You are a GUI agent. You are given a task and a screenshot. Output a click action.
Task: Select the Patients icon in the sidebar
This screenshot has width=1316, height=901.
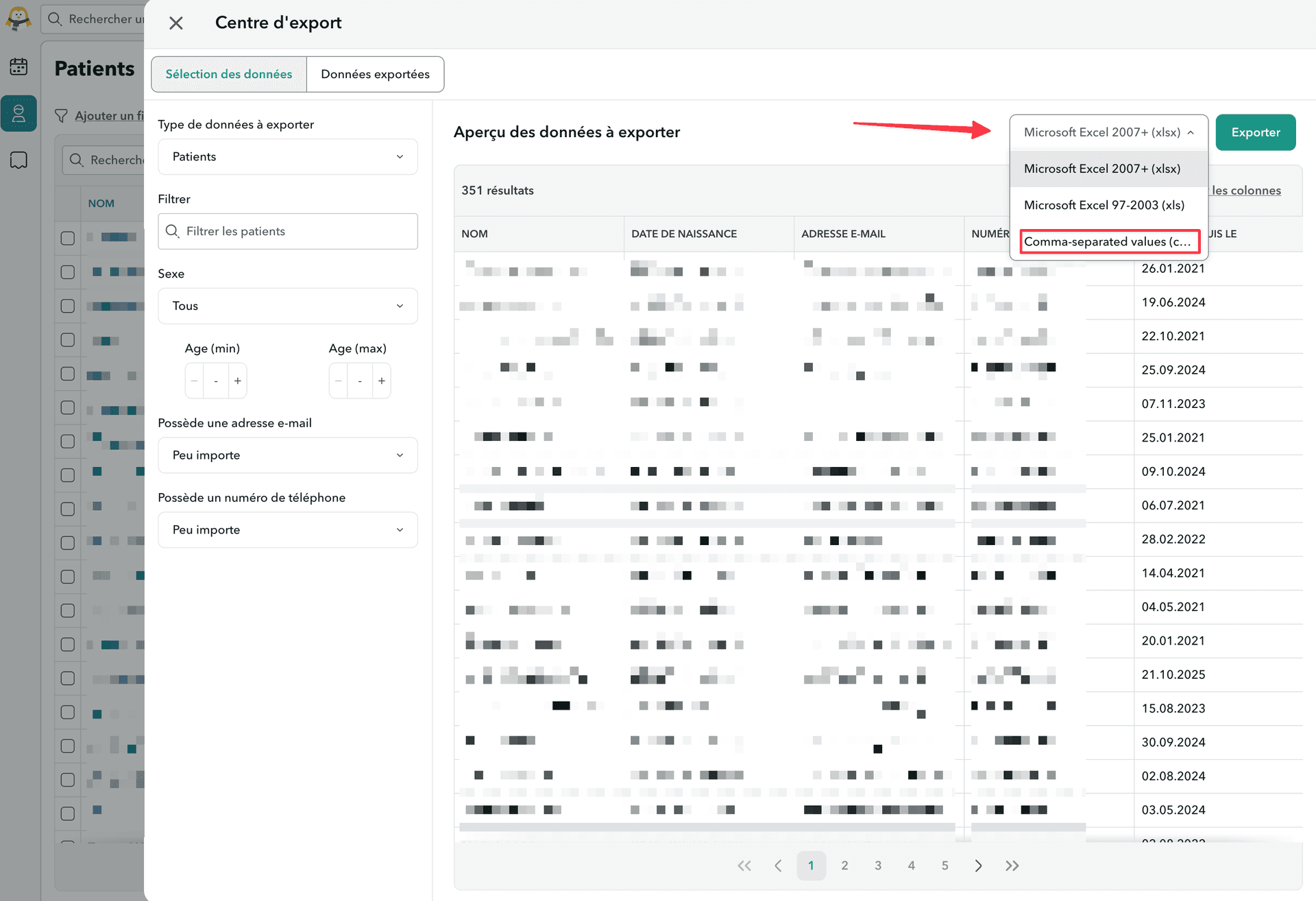19,113
